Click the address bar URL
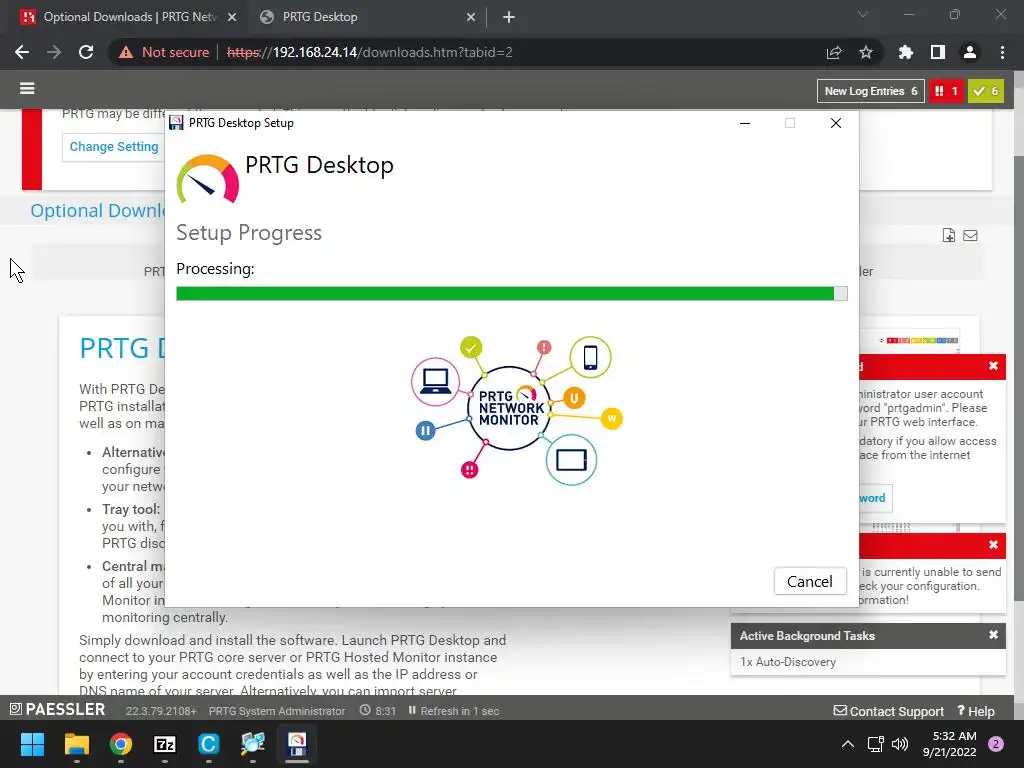This screenshot has width=1024, height=768. pos(370,52)
